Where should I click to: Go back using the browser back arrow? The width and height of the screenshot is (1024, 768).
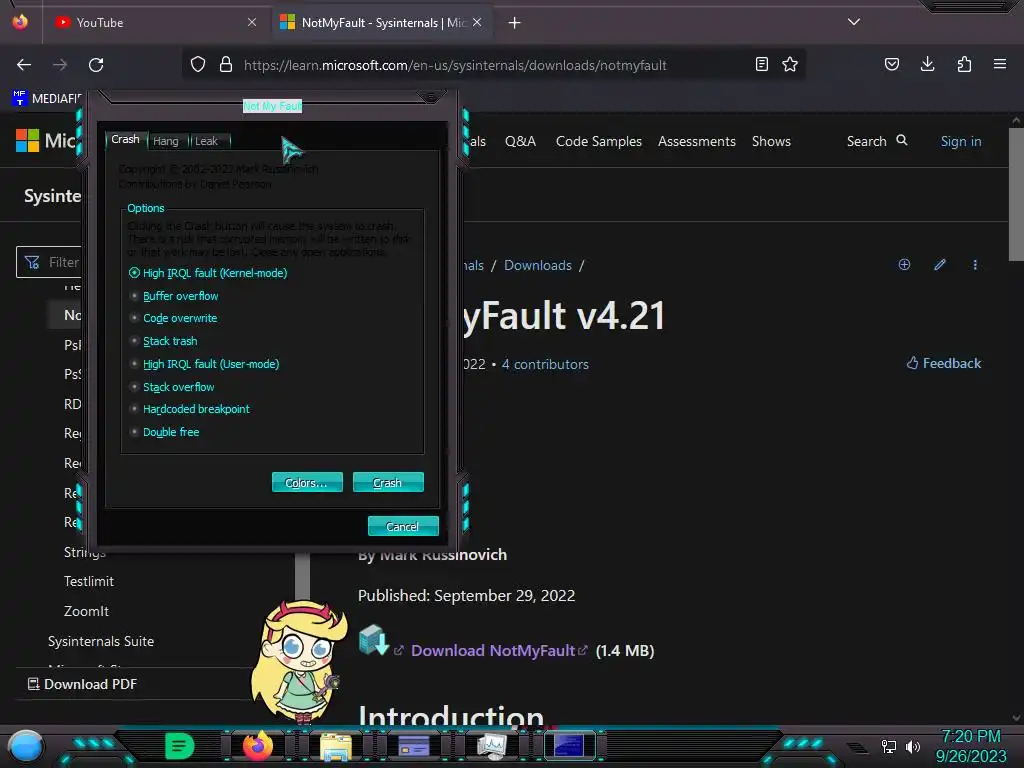[24, 65]
